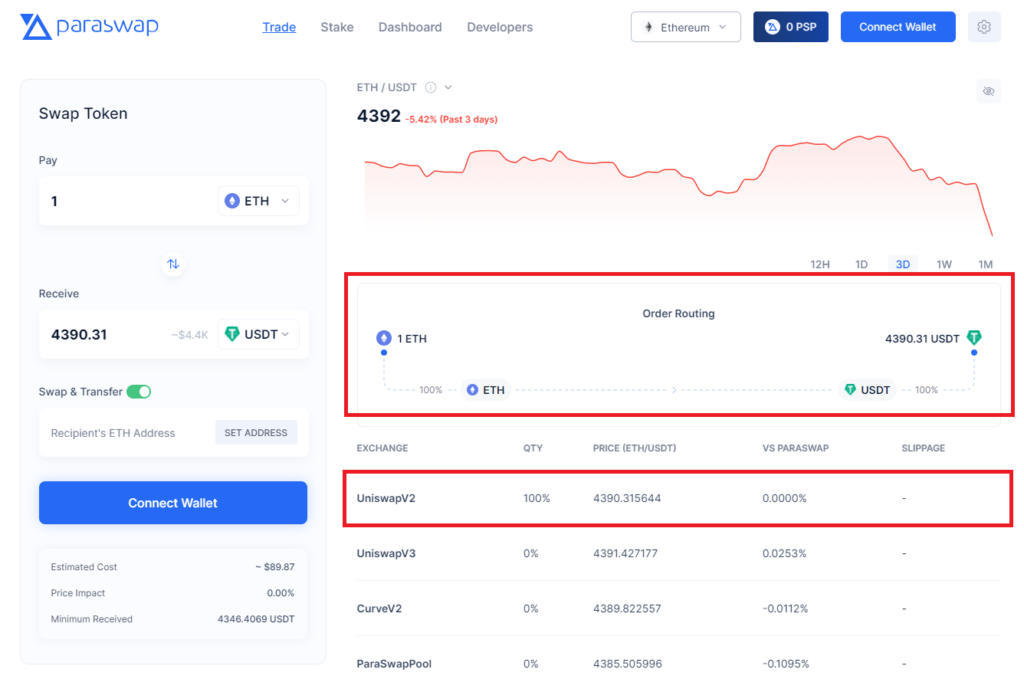The height and width of the screenshot is (689, 1024).
Task: Go to the Stake tab
Action: [x=337, y=27]
